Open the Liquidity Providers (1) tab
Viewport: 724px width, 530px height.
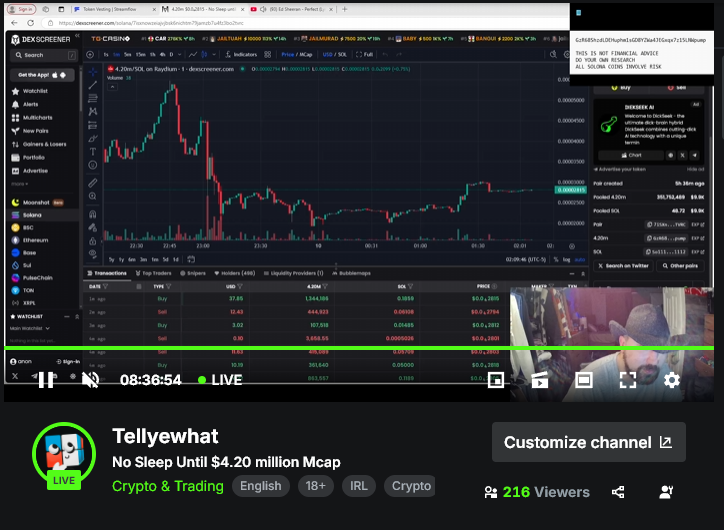coord(293,273)
